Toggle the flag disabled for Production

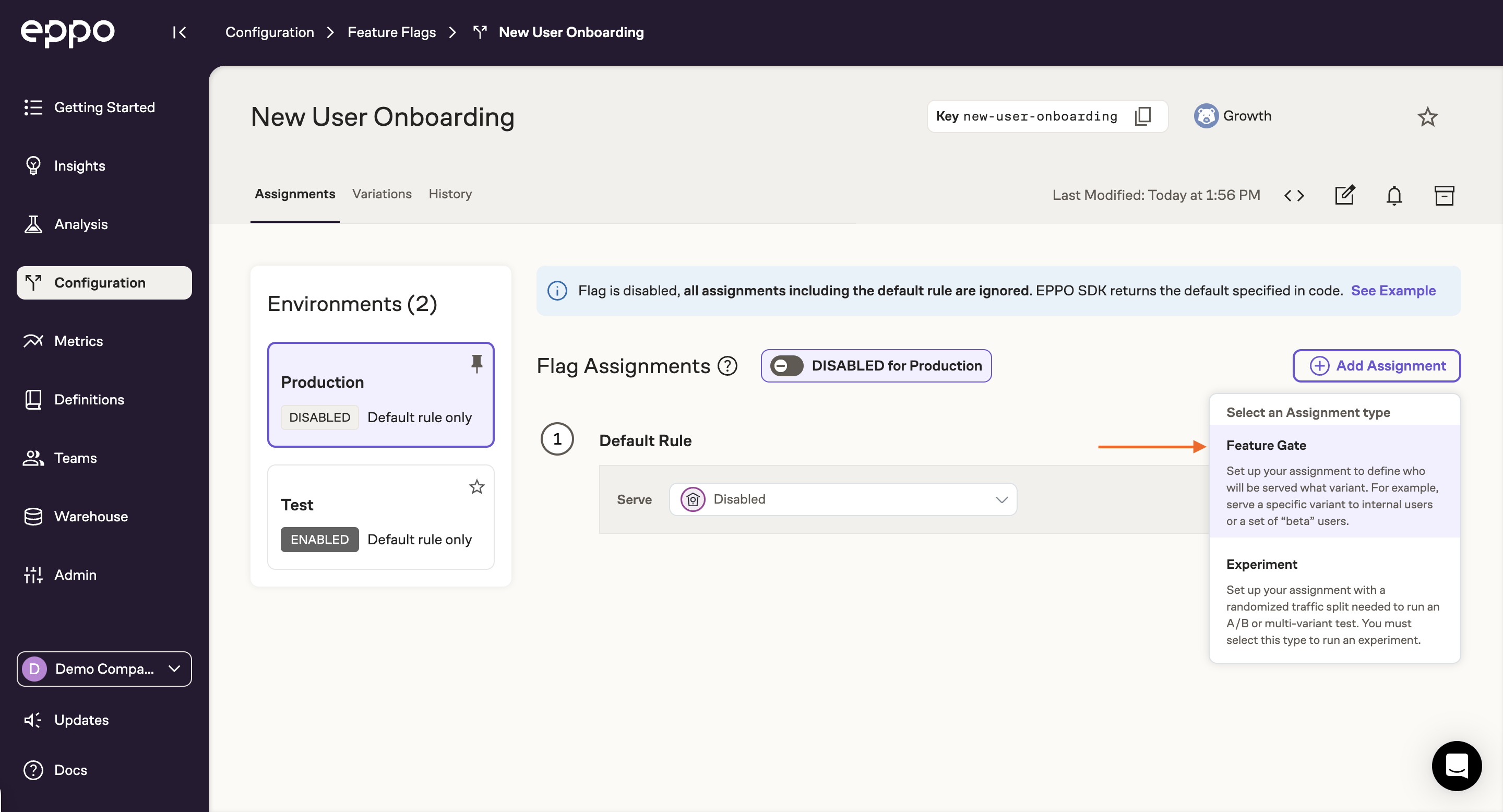pos(786,365)
